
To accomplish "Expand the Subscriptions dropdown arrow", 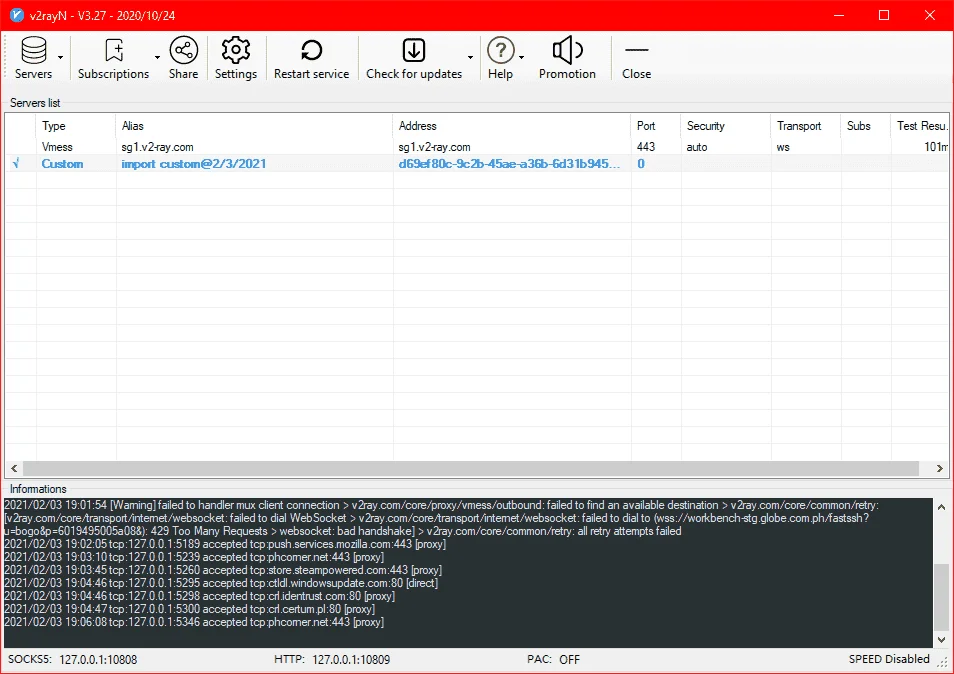I will click(x=157, y=58).
